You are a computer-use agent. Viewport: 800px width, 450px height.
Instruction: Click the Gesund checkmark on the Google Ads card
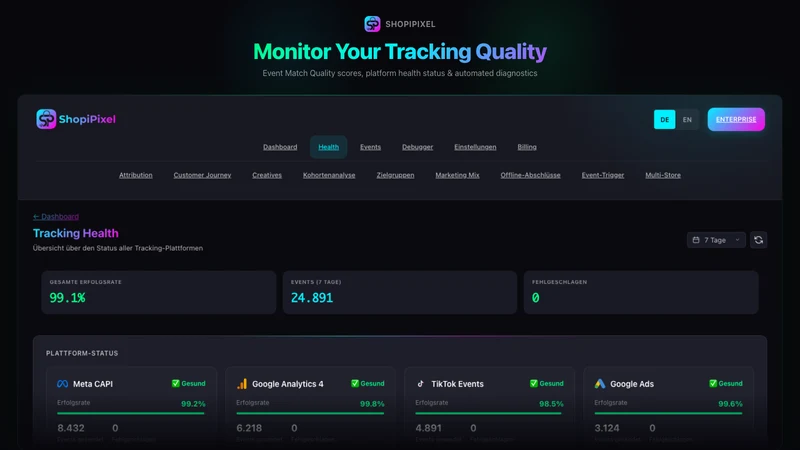[x=713, y=383]
